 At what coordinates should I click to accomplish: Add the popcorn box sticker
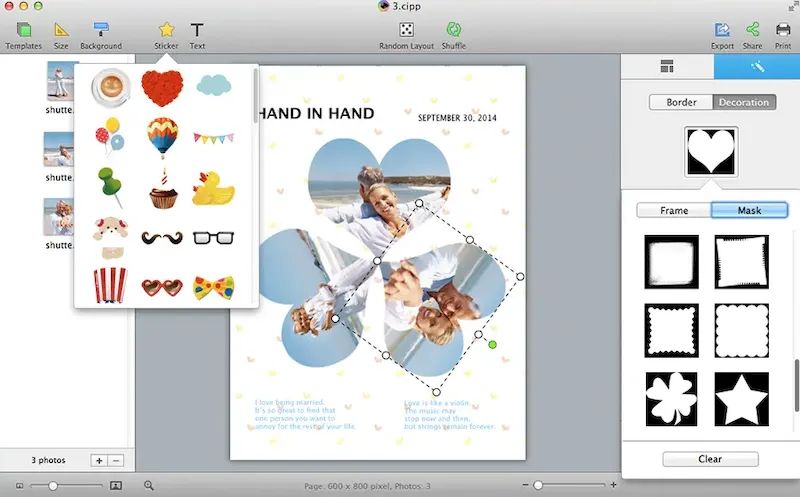pyautogui.click(x=110, y=285)
